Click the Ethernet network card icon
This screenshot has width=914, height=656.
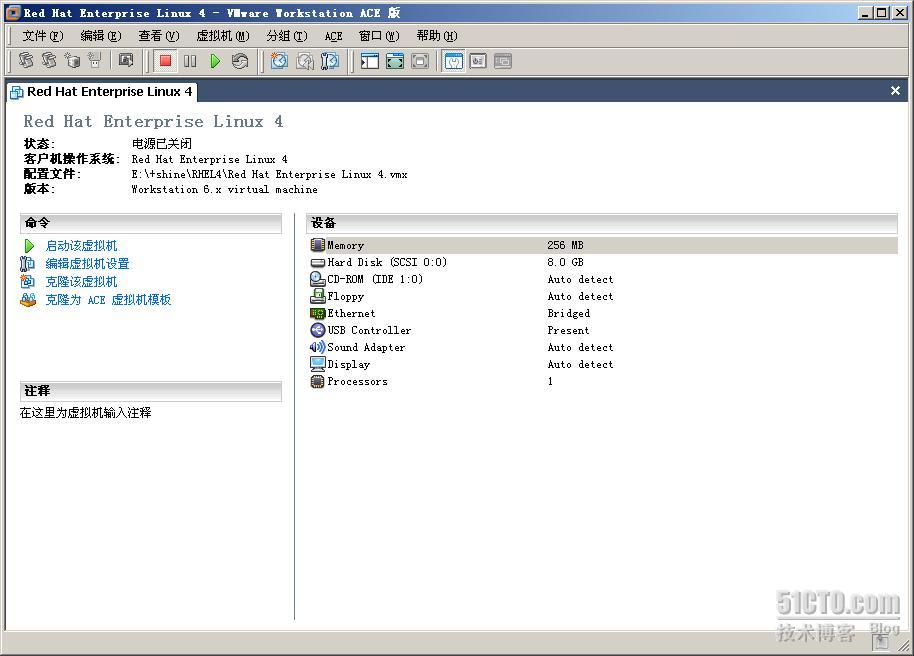318,313
